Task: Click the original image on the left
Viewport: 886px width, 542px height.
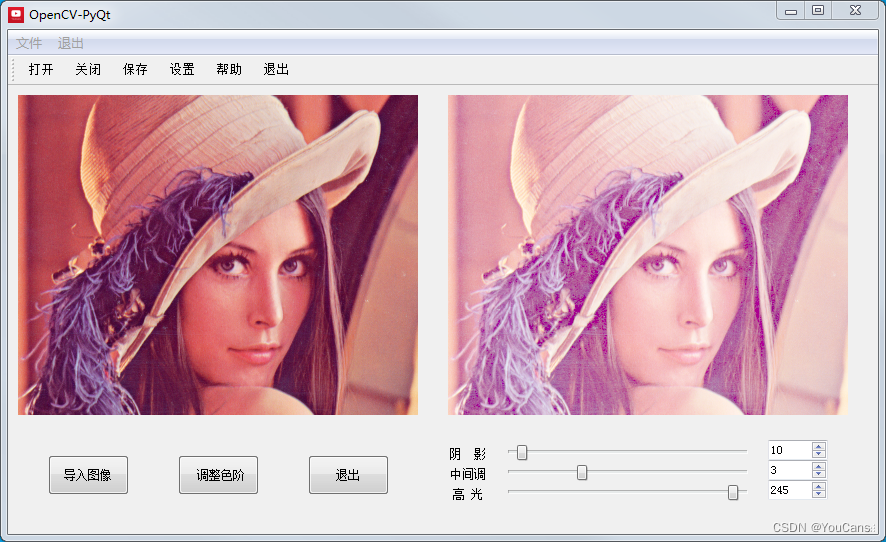Action: [218, 255]
